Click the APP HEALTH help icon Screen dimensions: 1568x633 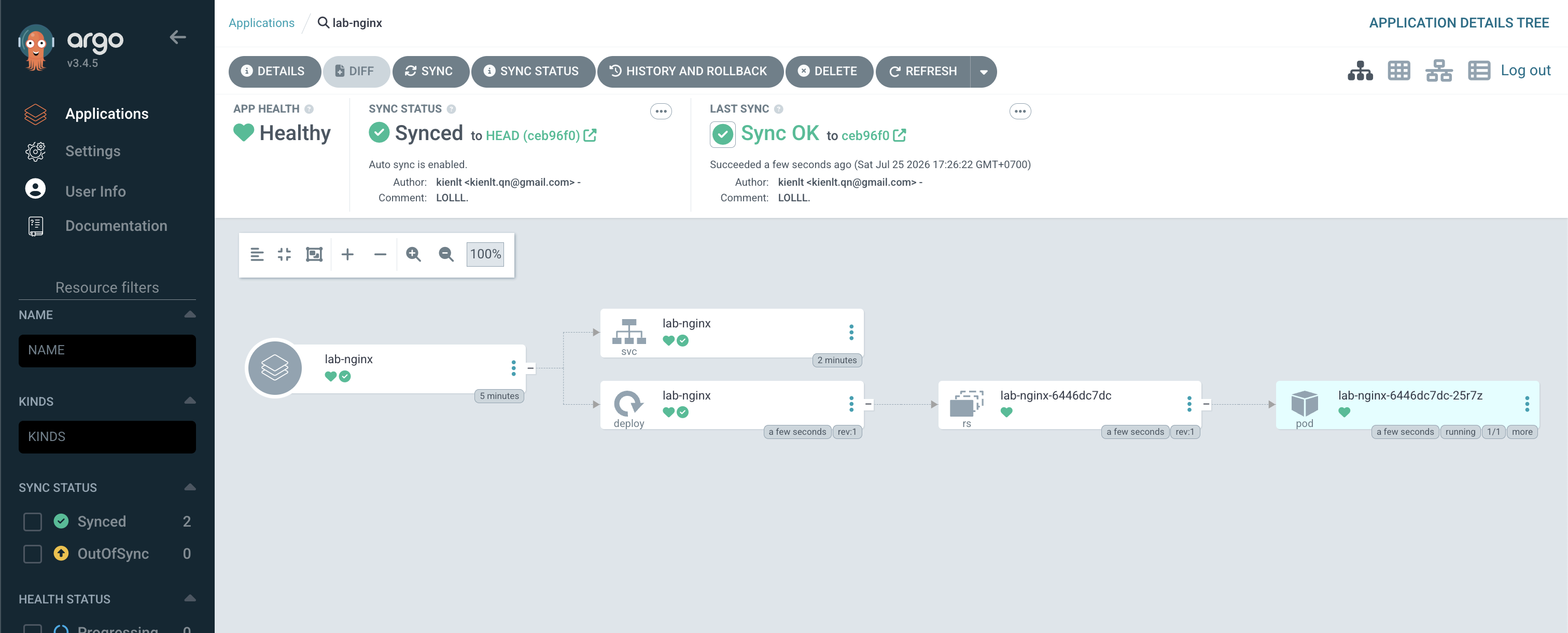(309, 109)
